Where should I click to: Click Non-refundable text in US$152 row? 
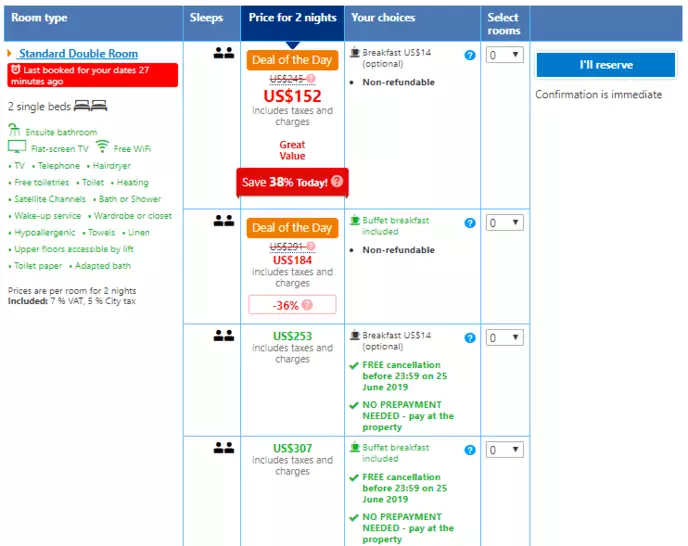click(398, 82)
